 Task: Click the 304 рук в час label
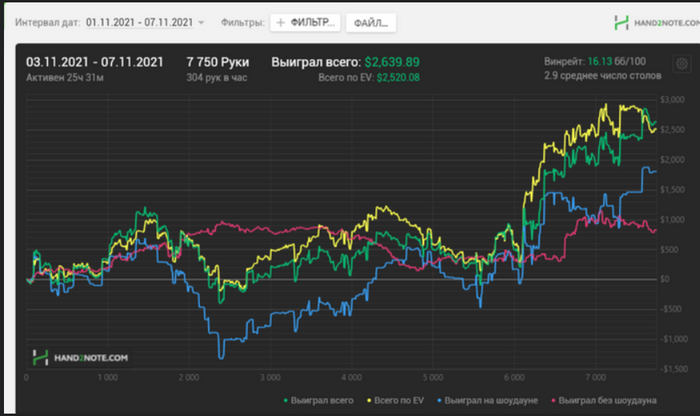(217, 78)
